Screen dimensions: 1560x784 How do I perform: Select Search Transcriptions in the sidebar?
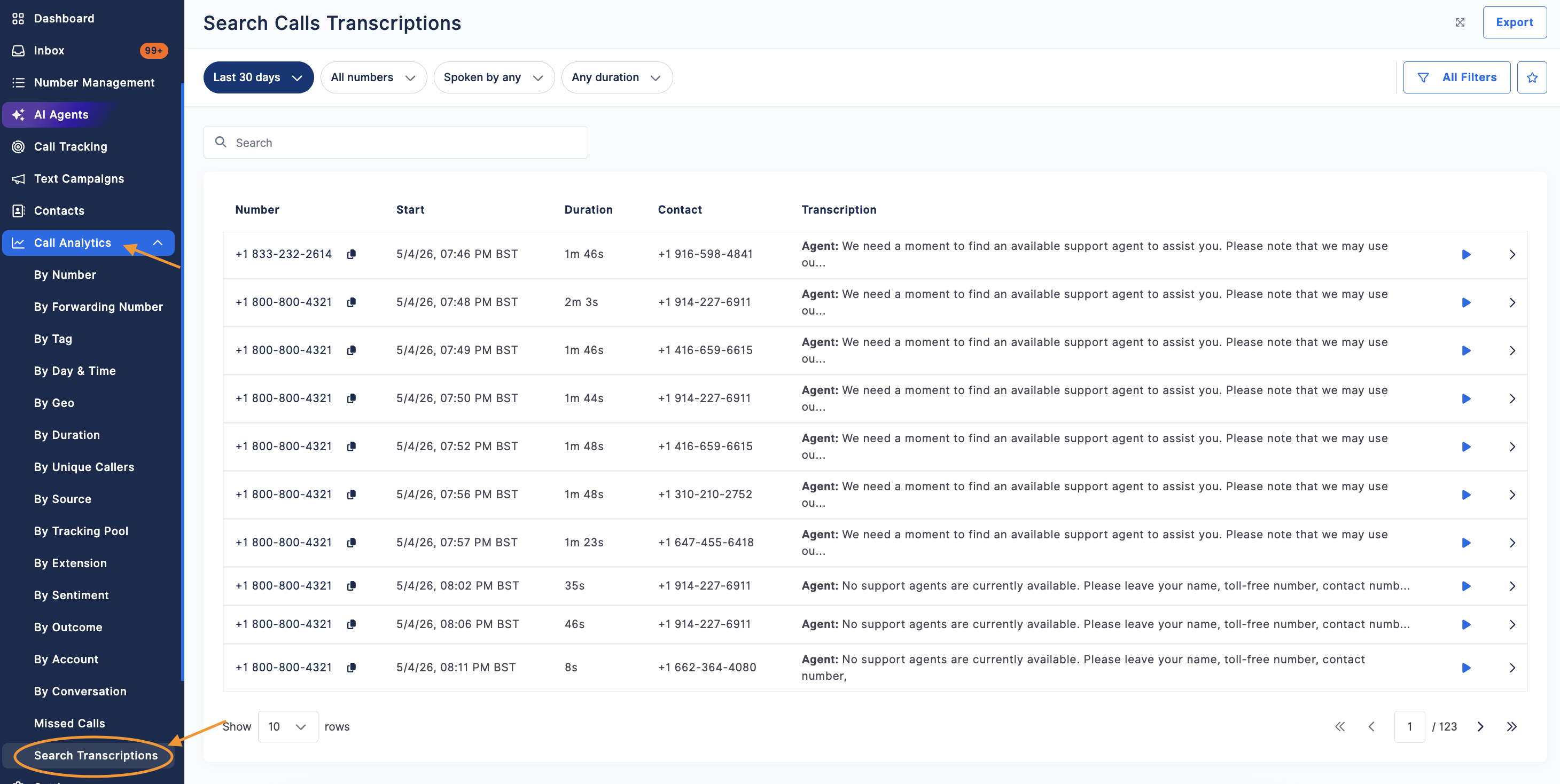tap(96, 756)
